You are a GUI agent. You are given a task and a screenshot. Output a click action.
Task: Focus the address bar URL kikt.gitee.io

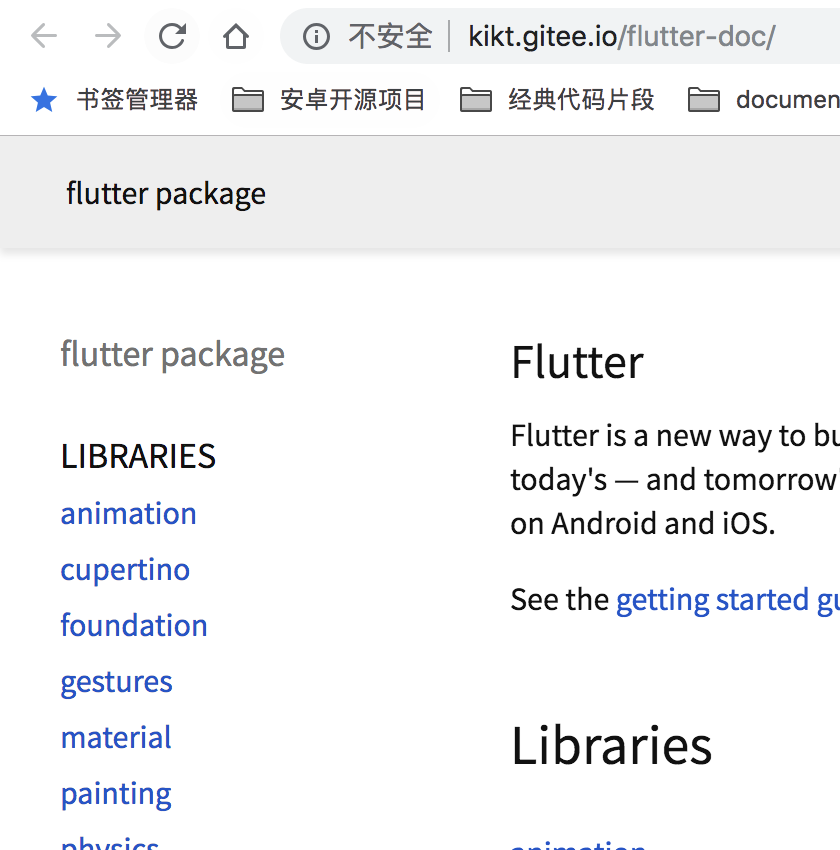tap(622, 37)
